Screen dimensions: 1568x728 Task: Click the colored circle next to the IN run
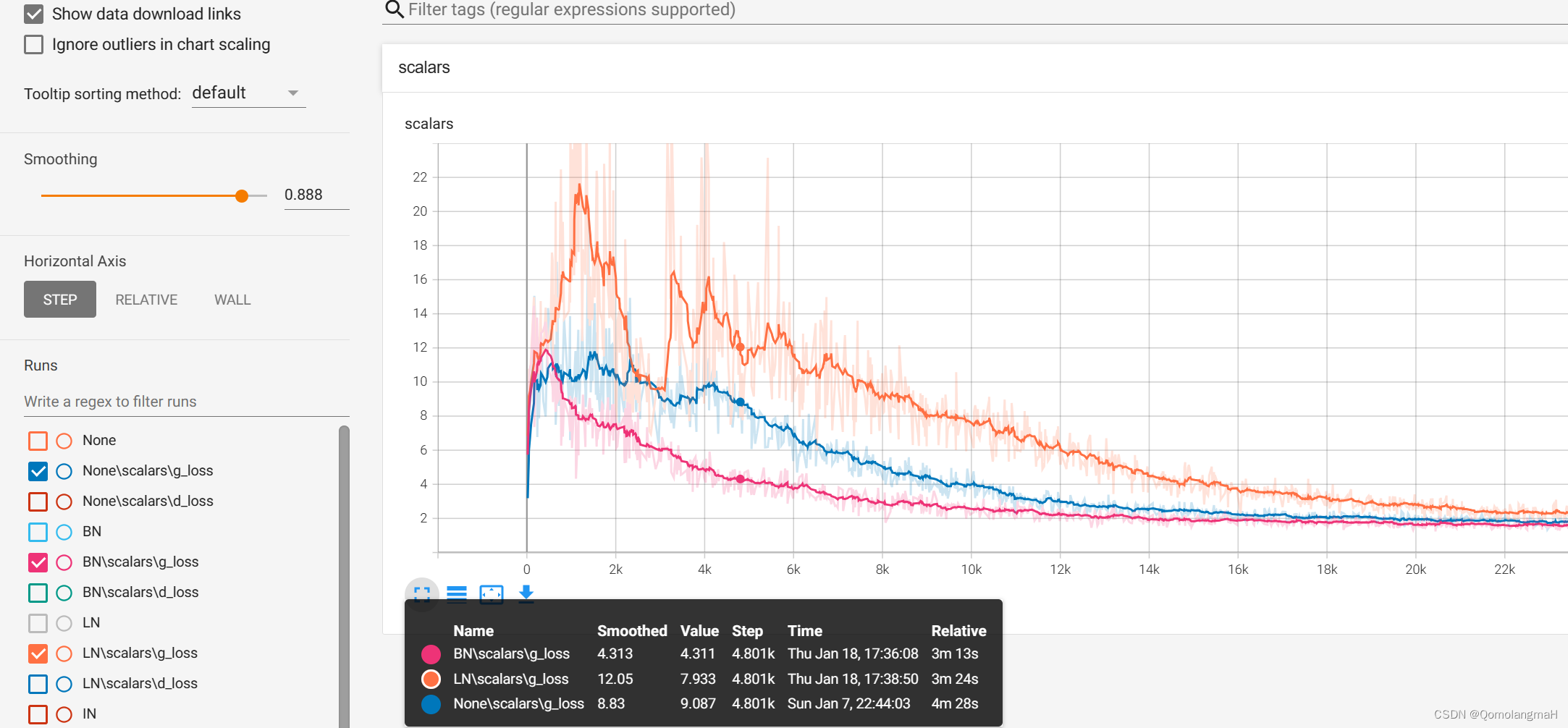(x=64, y=714)
